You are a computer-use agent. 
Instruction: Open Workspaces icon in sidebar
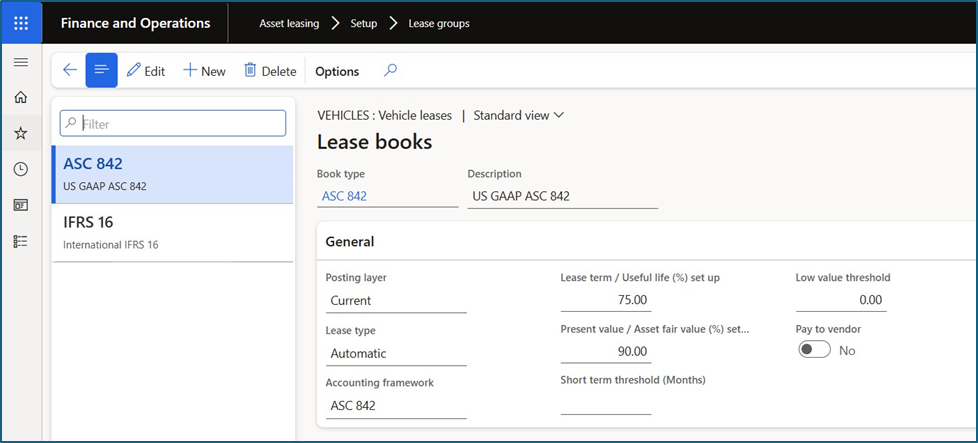(x=20, y=205)
